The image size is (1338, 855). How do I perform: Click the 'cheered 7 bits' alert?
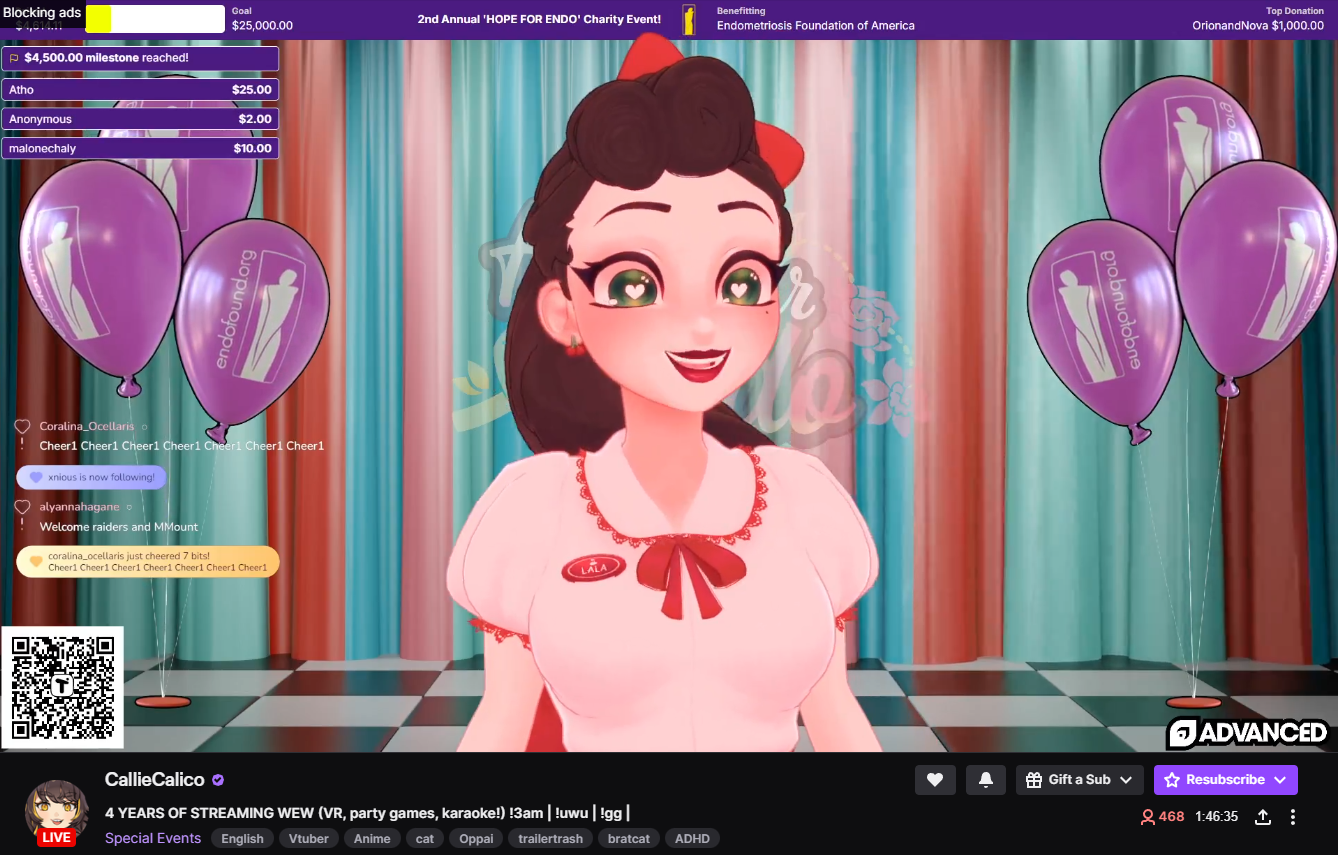pyautogui.click(x=148, y=561)
